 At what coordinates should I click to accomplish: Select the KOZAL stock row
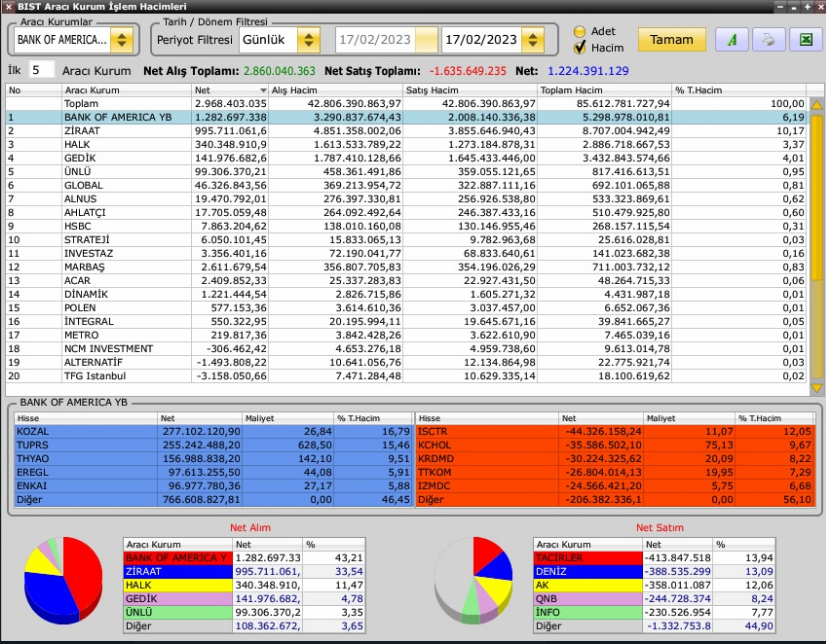(x=213, y=431)
